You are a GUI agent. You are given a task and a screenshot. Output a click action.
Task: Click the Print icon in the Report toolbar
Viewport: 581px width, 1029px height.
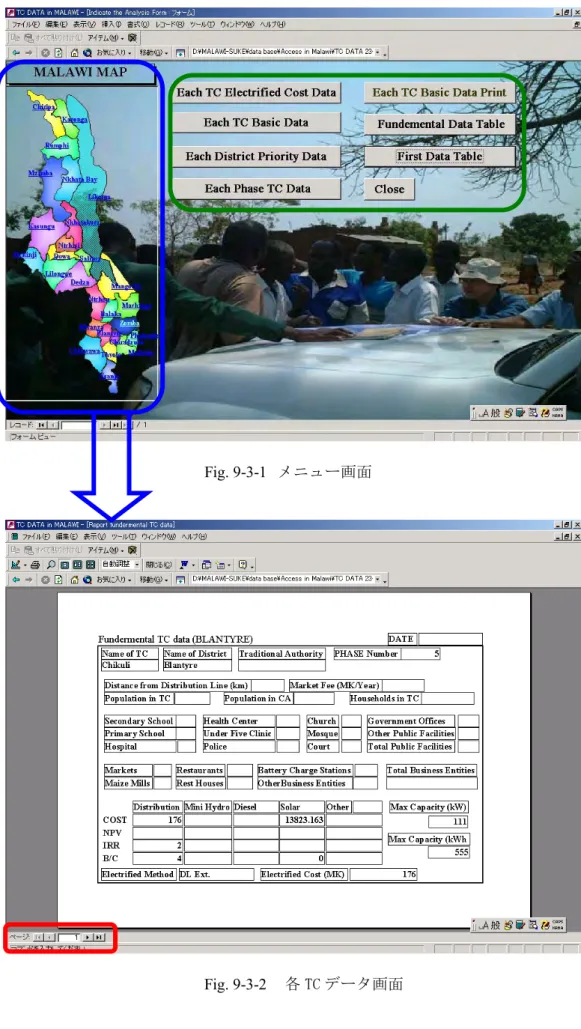click(x=35, y=564)
